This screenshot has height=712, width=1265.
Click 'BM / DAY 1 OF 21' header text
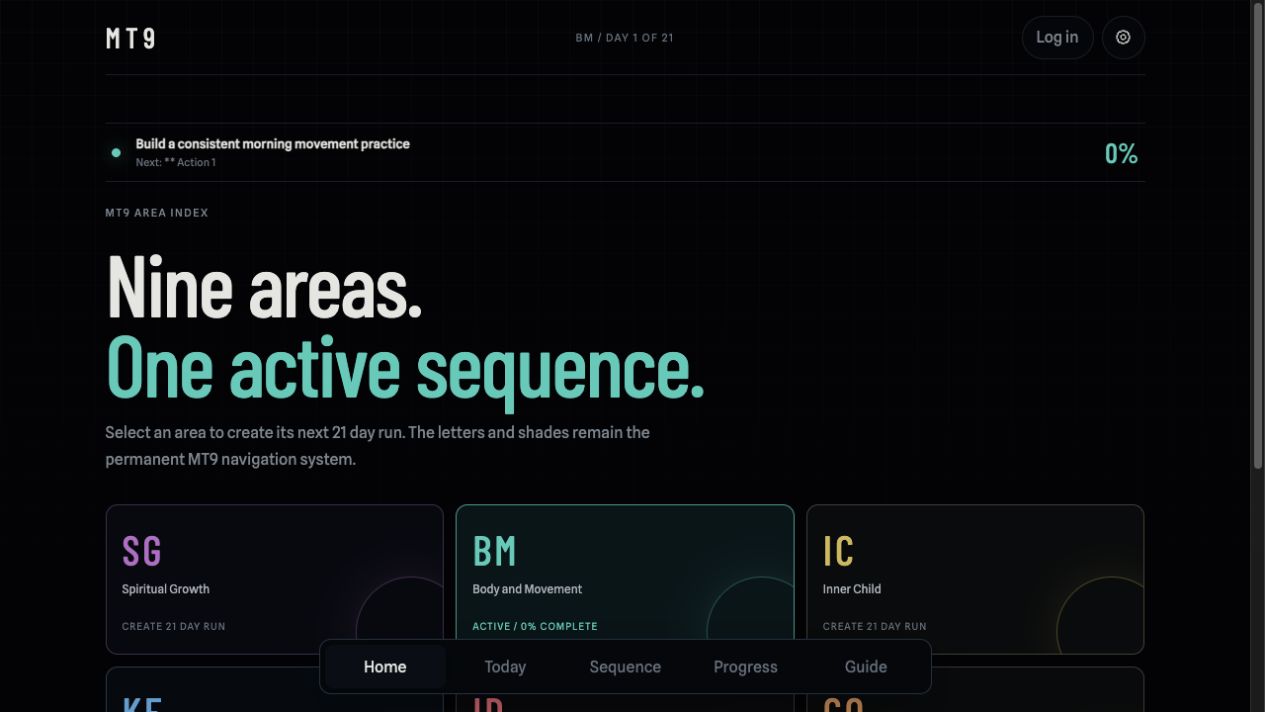[x=625, y=38]
